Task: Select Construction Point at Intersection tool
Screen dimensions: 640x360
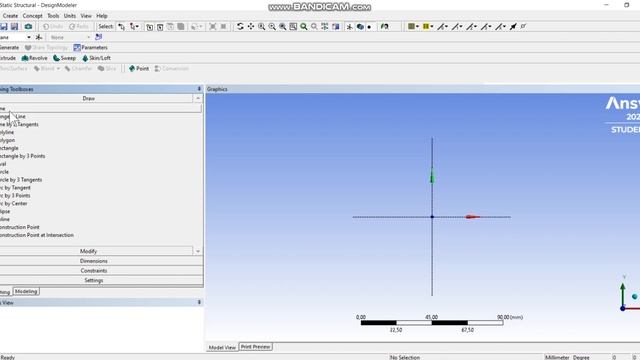Action: 37,235
